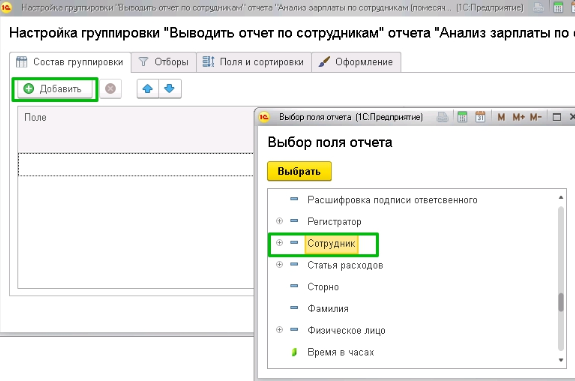Click the M memory button in dialog title
Screen dimensions: 575x381
(501, 117)
